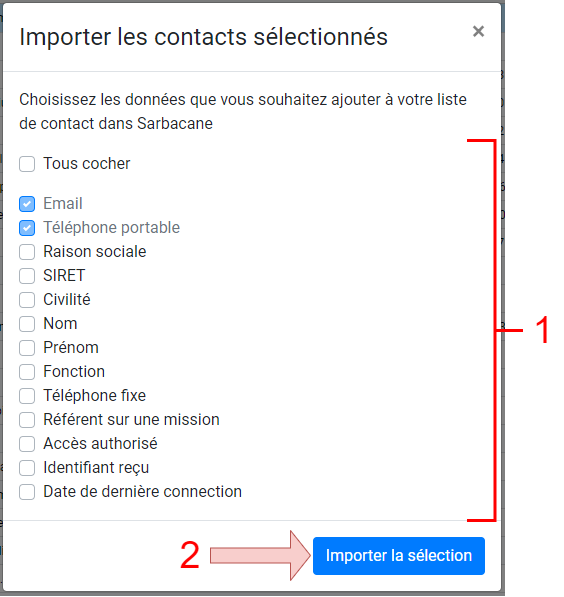Click the Email label text

click(63, 204)
